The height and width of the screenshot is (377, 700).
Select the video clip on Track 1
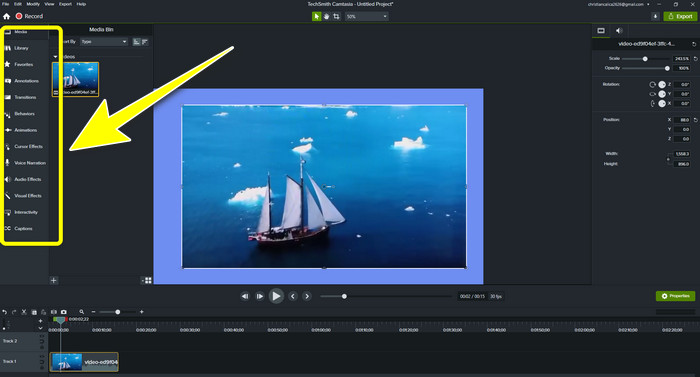(84, 362)
